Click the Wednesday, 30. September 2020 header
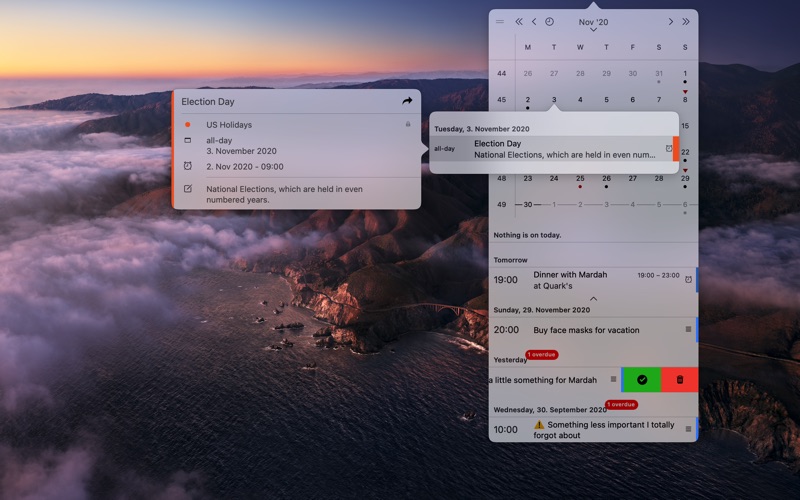The width and height of the screenshot is (800, 500). [x=550, y=410]
